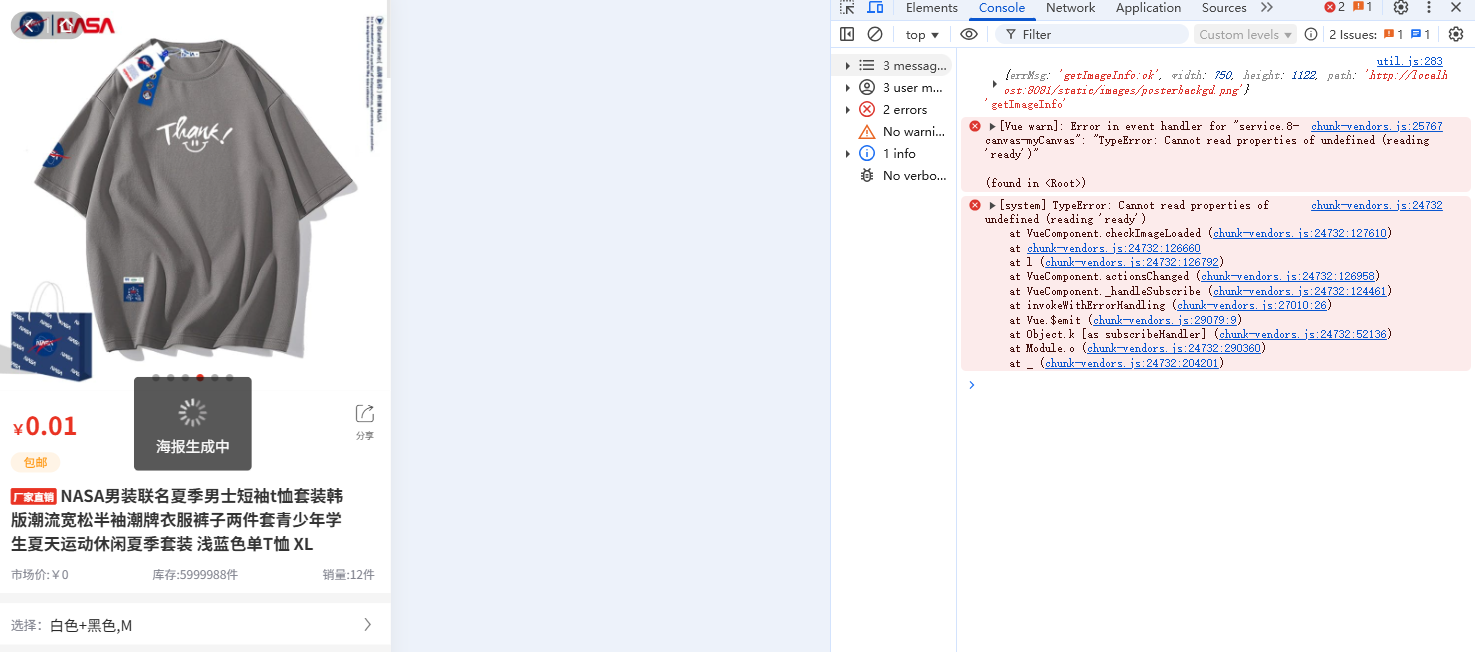The height and width of the screenshot is (652, 1475).
Task: Click the '销量:12件' sales text
Action: click(x=348, y=575)
